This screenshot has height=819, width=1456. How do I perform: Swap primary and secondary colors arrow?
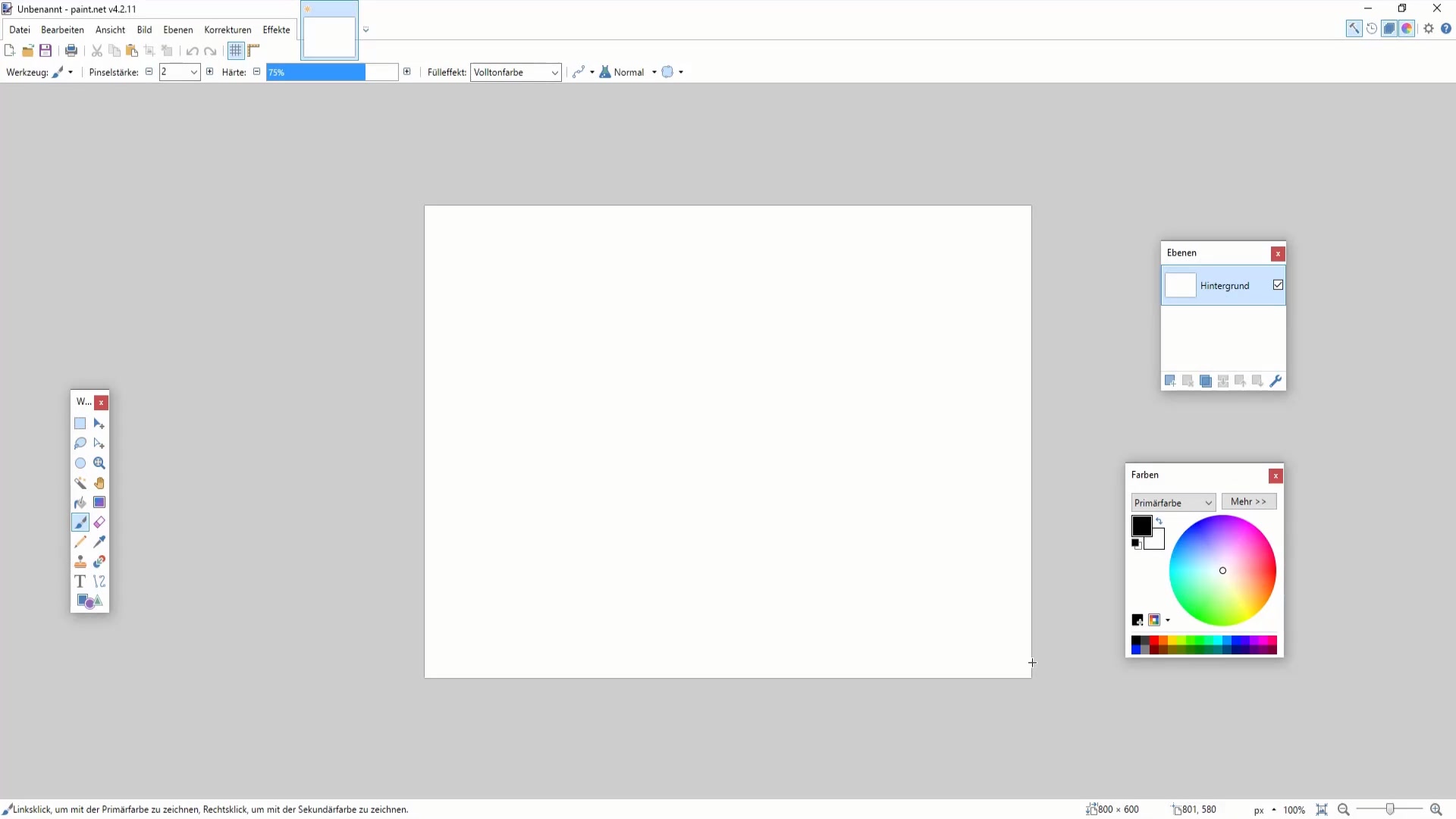pyautogui.click(x=1159, y=521)
